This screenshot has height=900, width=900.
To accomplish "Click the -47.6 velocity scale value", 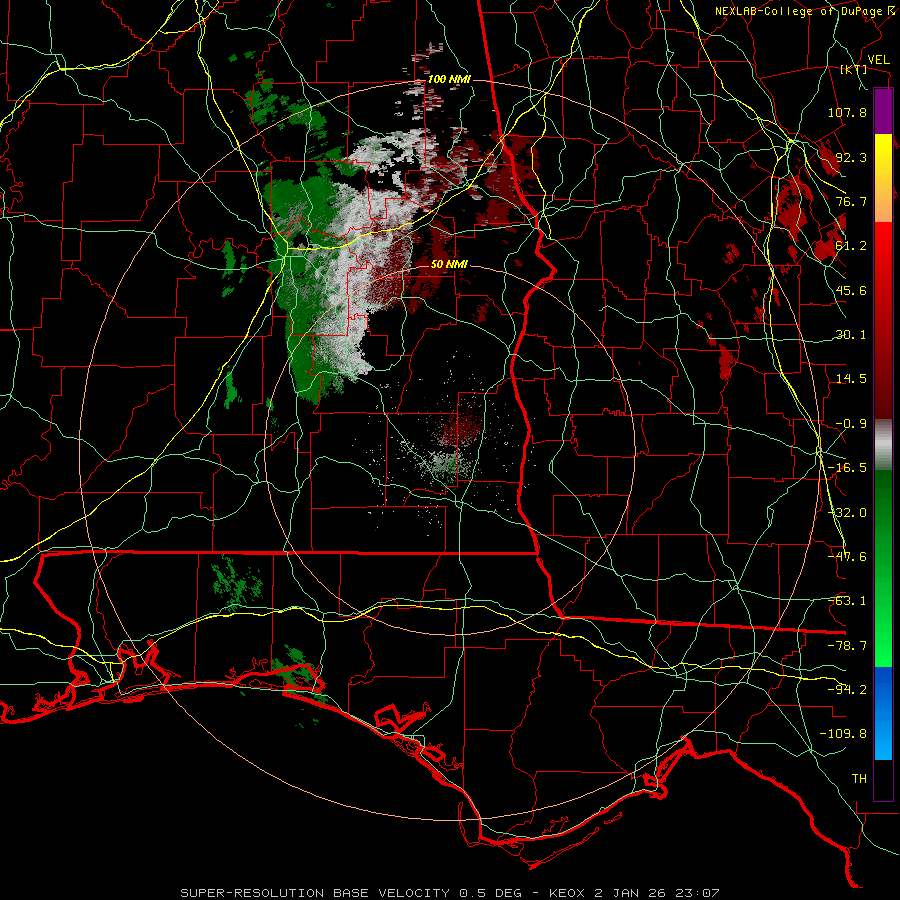I will coord(847,557).
